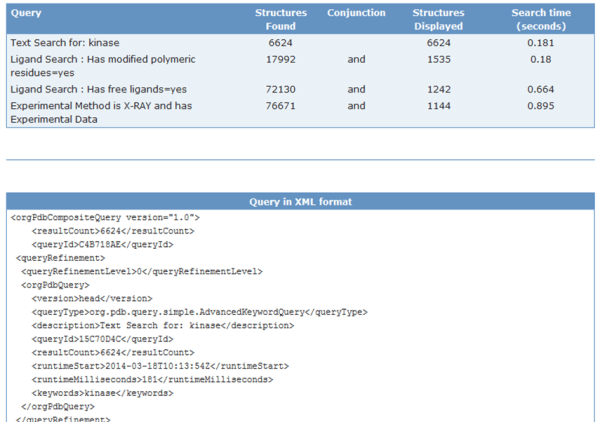Click the opening orgPdbQuery tag

(55, 285)
